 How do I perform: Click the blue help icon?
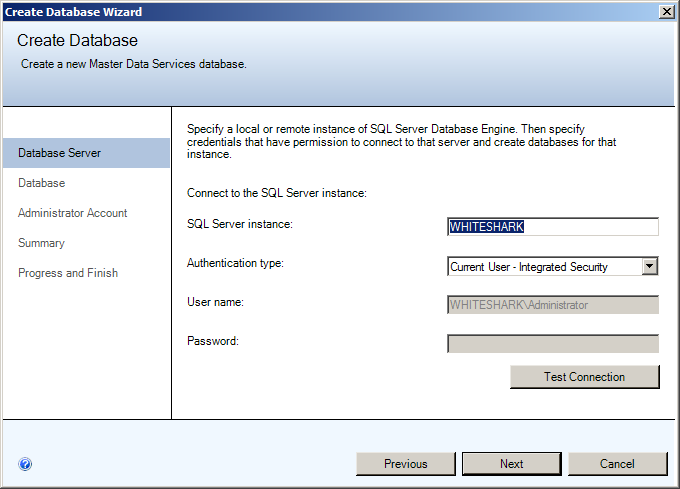click(25, 464)
